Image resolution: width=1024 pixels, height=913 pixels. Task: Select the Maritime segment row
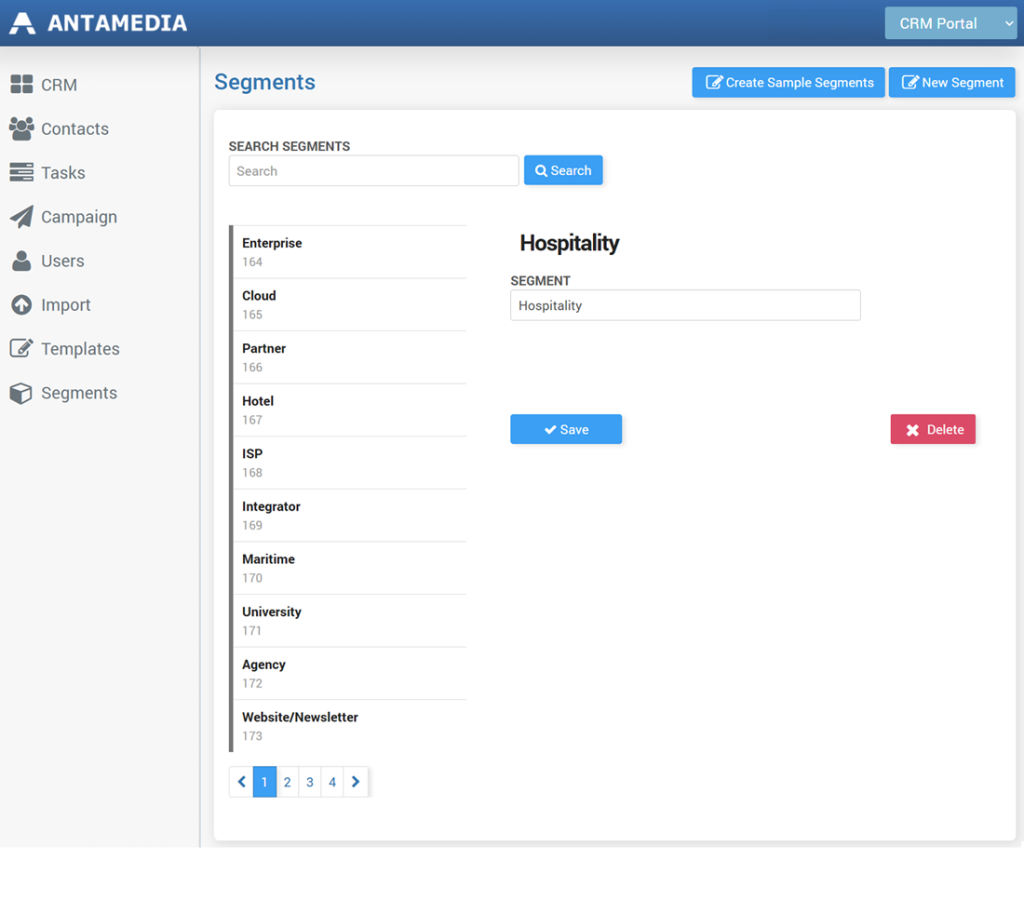click(350, 568)
